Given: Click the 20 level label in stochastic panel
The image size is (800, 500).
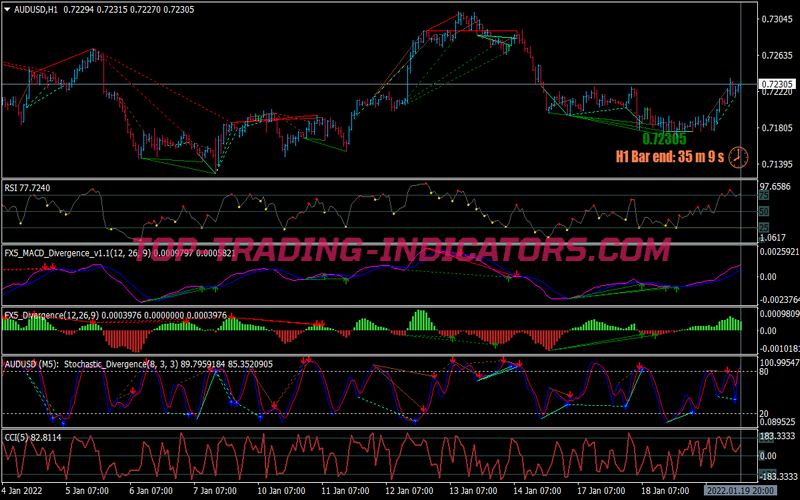Looking at the screenshot, I should click(764, 414).
